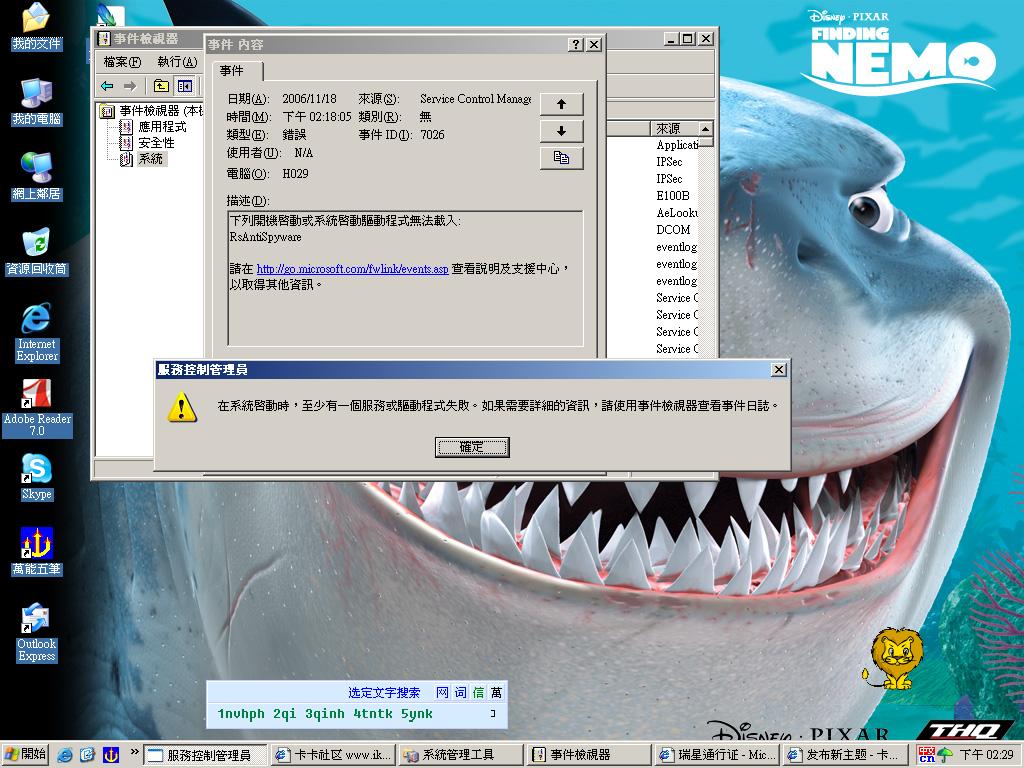Expand quick launch overflow chevron
Screen dimensions: 1024x768
[x=135, y=752]
